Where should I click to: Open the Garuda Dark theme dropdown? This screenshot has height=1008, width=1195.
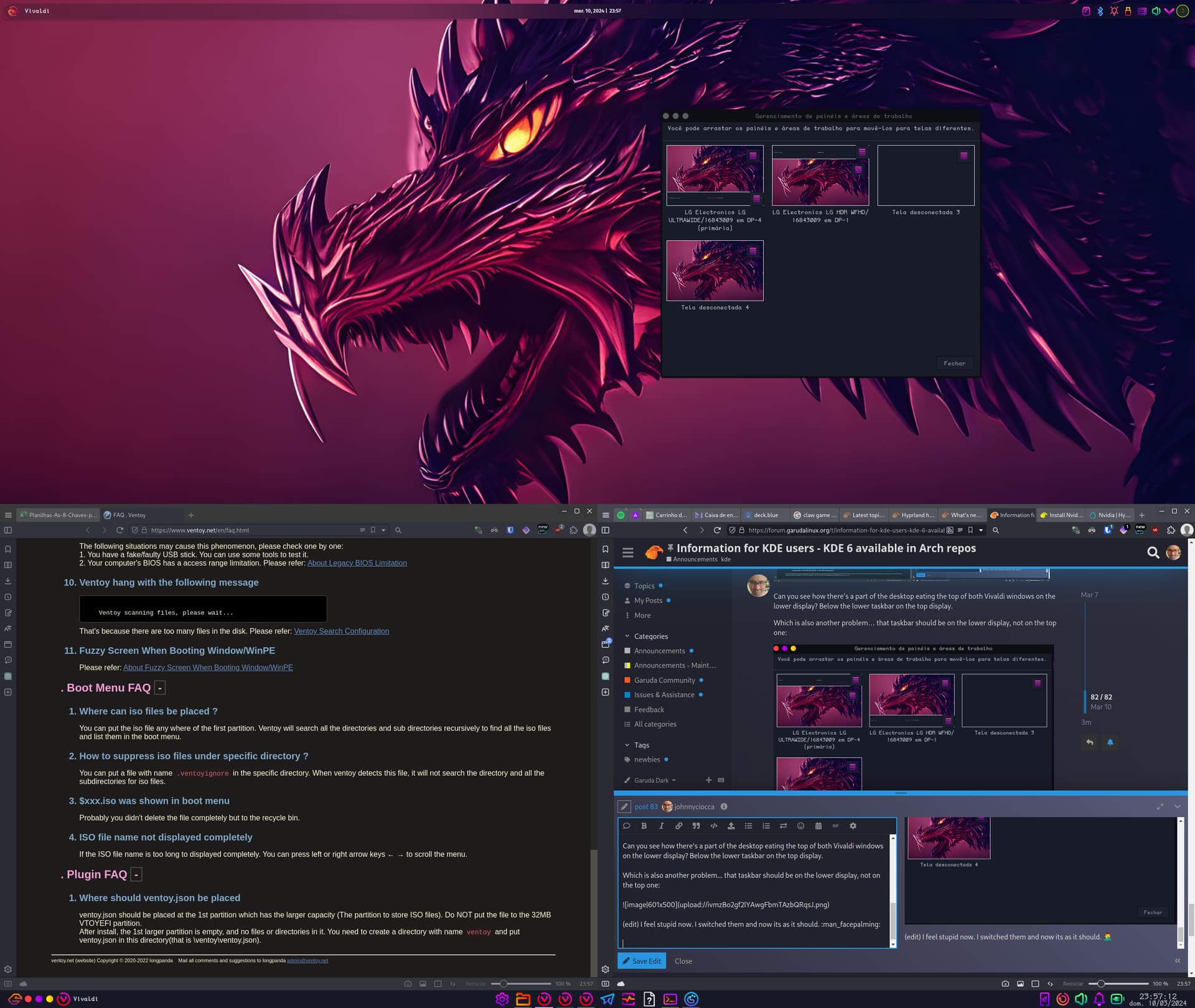(x=650, y=780)
